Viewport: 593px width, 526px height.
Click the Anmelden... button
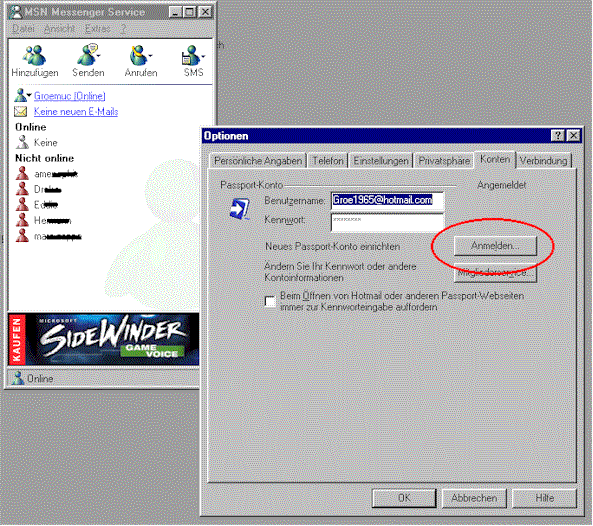pyautogui.click(x=495, y=246)
